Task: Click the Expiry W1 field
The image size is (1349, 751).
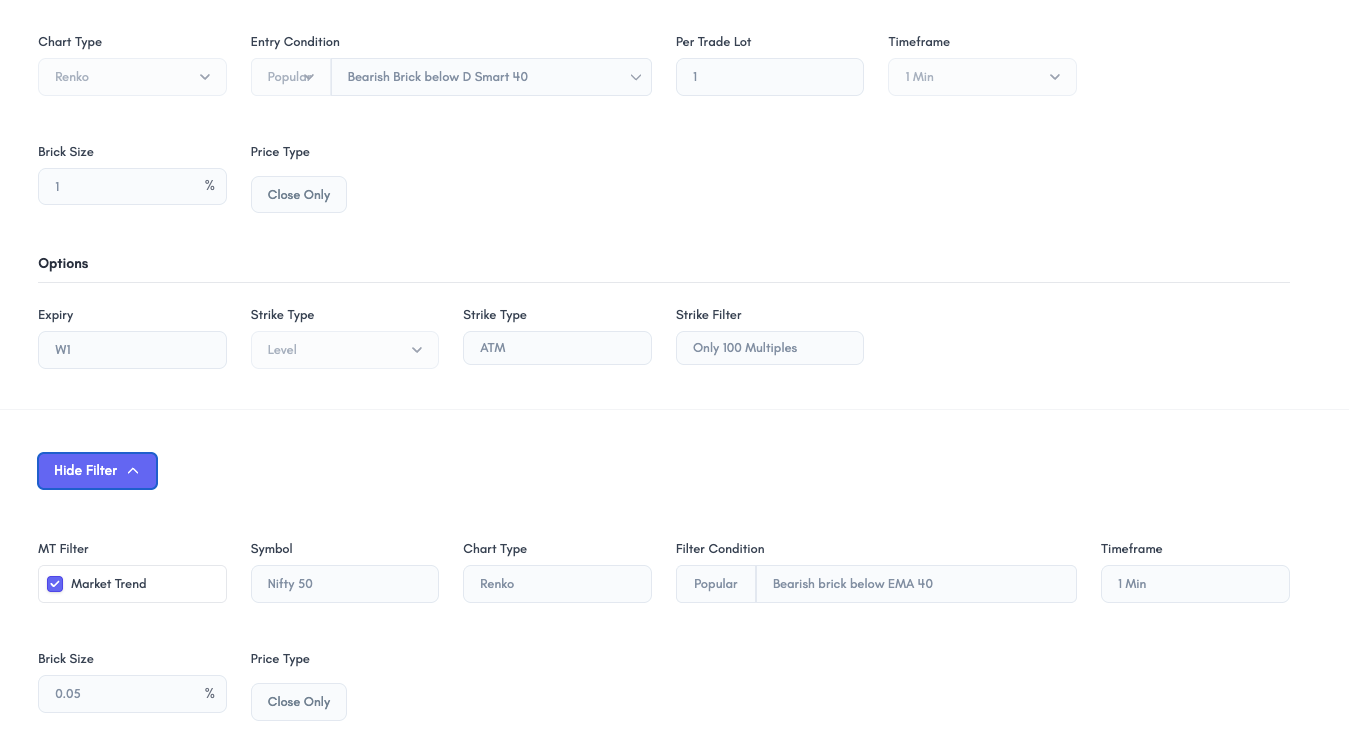Action: (132, 350)
